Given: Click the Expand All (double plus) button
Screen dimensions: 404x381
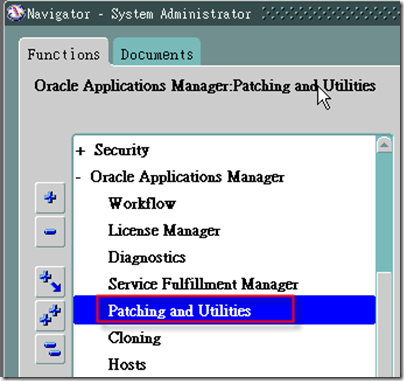Looking at the screenshot, I should pos(50,315).
